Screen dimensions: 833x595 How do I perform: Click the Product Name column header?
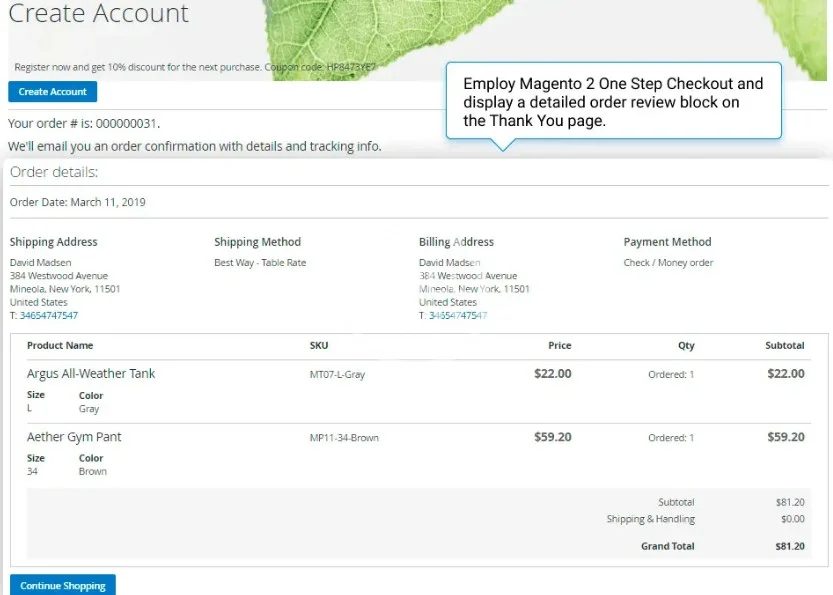pyautogui.click(x=60, y=346)
